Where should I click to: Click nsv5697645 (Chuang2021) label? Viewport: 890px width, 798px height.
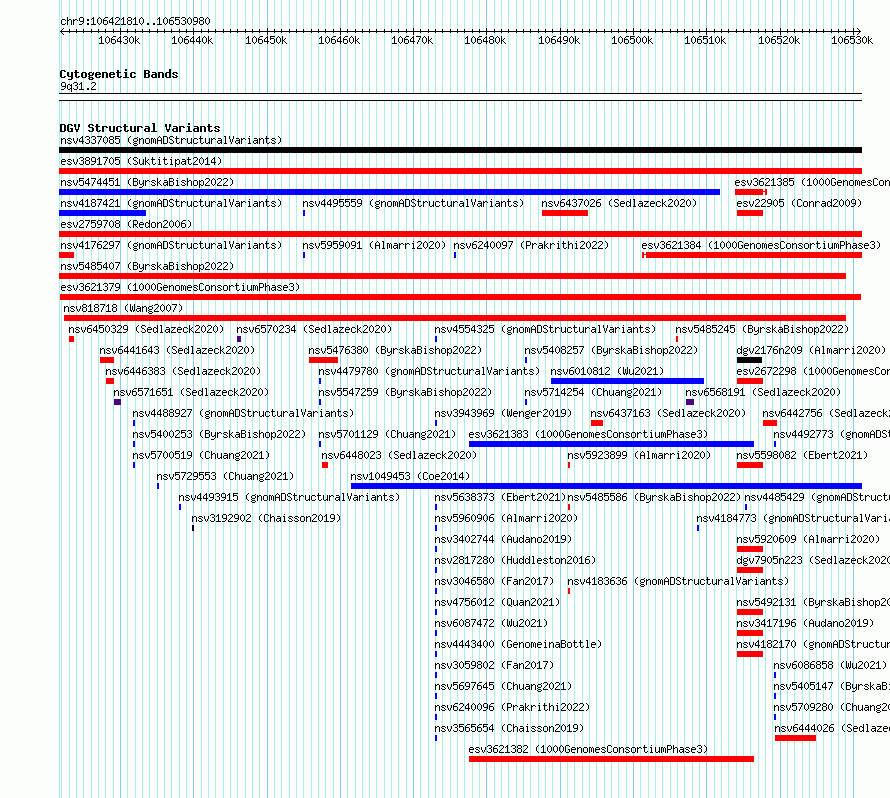503,686
